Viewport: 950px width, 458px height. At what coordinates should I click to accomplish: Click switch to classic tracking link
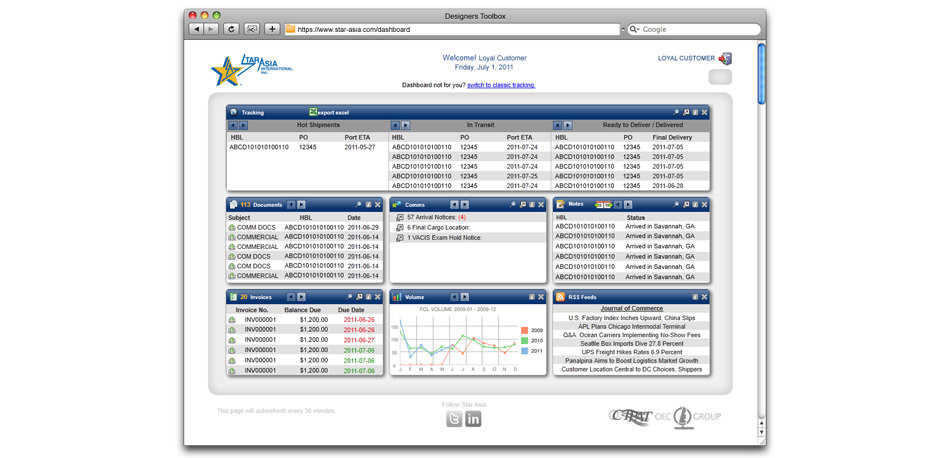[x=501, y=85]
